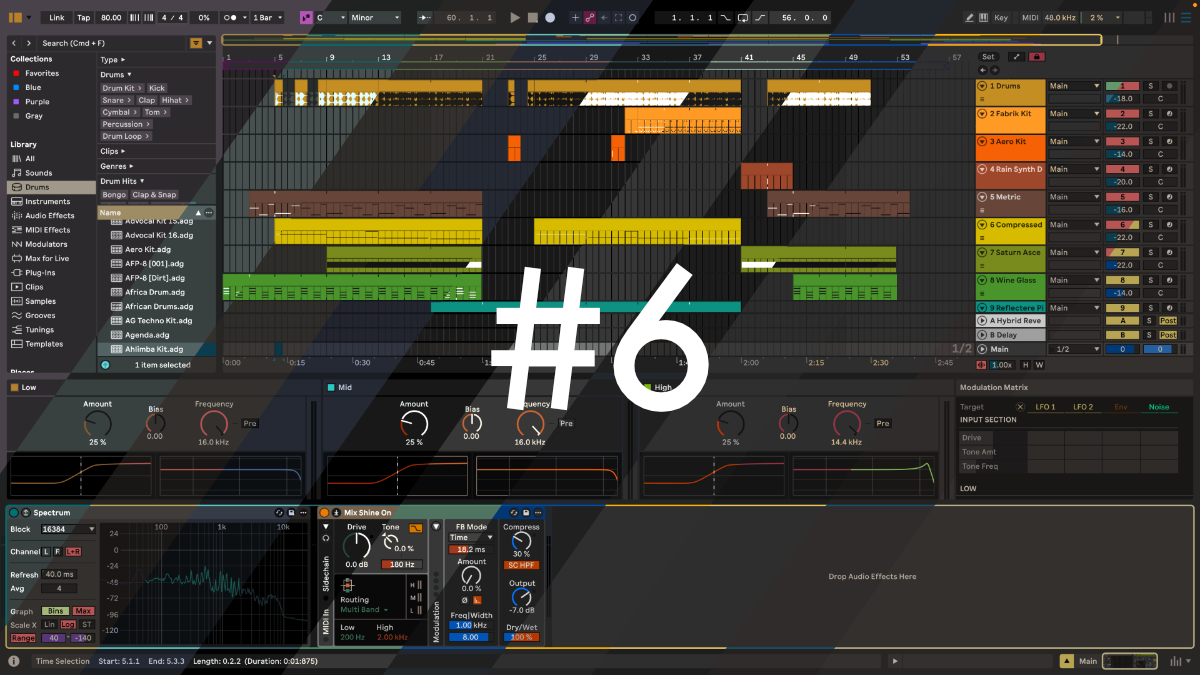
Task: Click the Drive knob in Mix Shine On
Action: click(357, 545)
